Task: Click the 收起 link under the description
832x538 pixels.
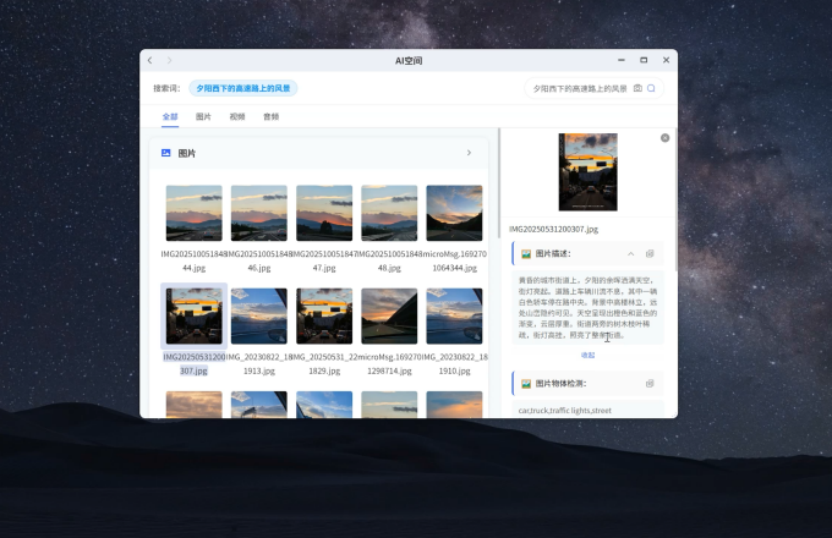Action: pos(588,355)
